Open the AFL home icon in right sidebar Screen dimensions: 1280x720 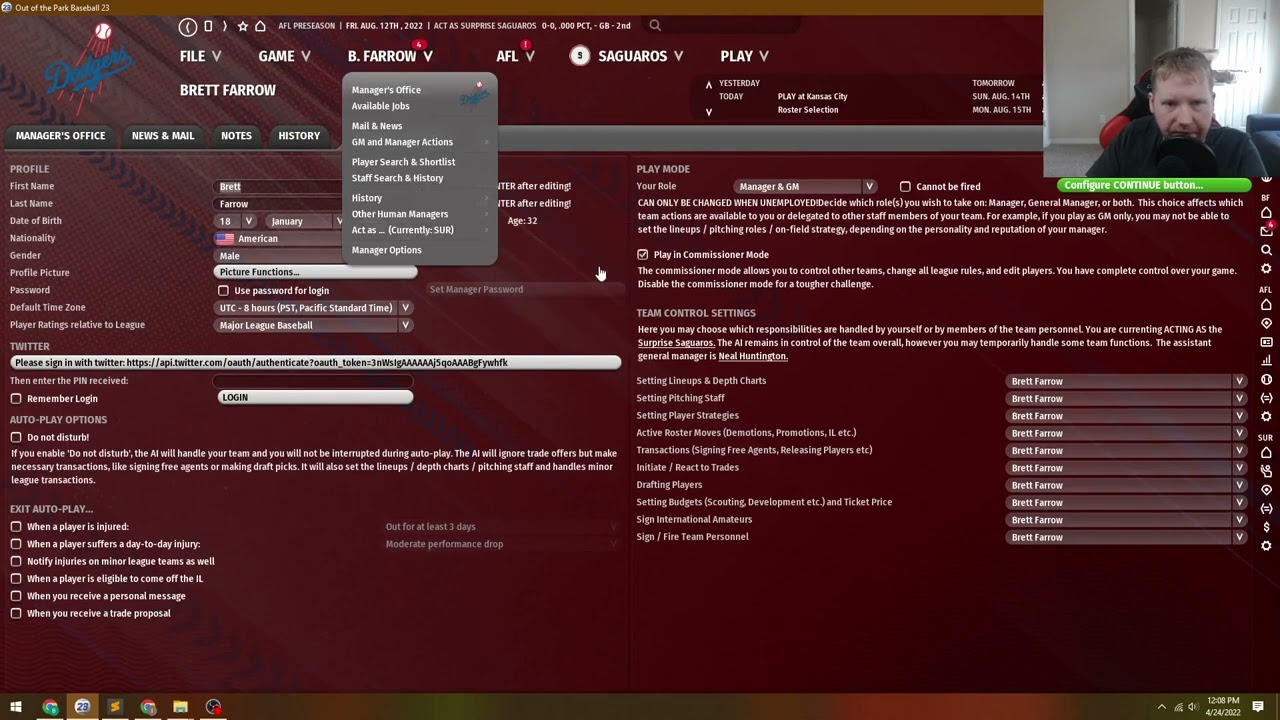point(1266,305)
